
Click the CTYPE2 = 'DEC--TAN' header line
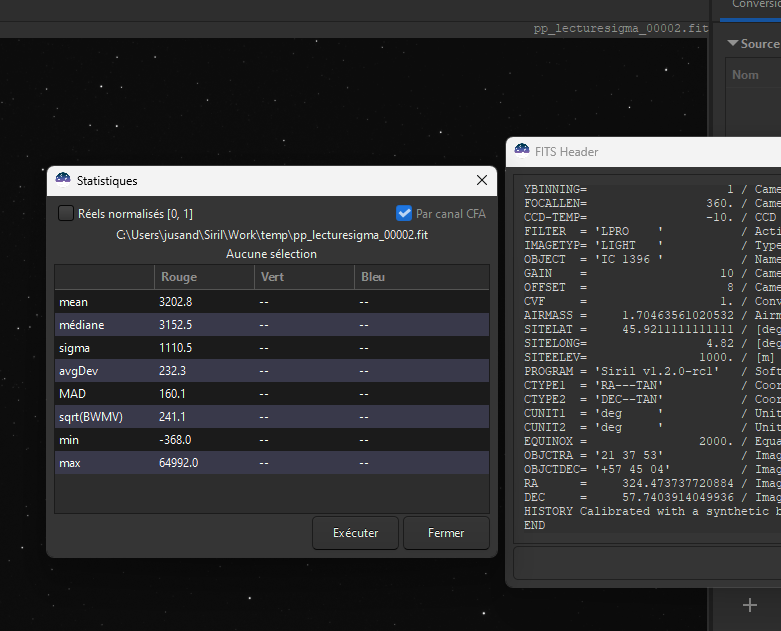coord(652,399)
